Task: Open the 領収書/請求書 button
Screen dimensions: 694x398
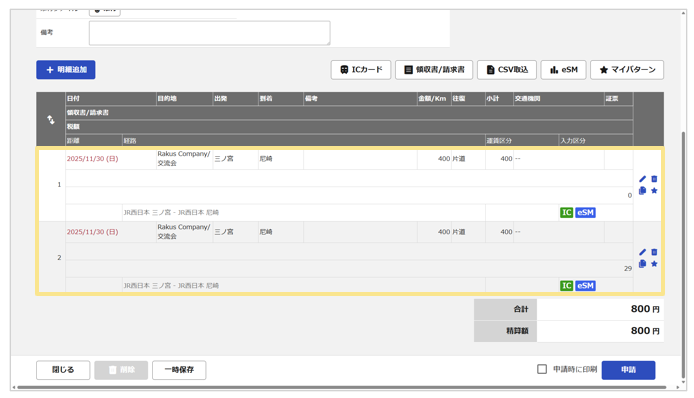Action: point(434,70)
